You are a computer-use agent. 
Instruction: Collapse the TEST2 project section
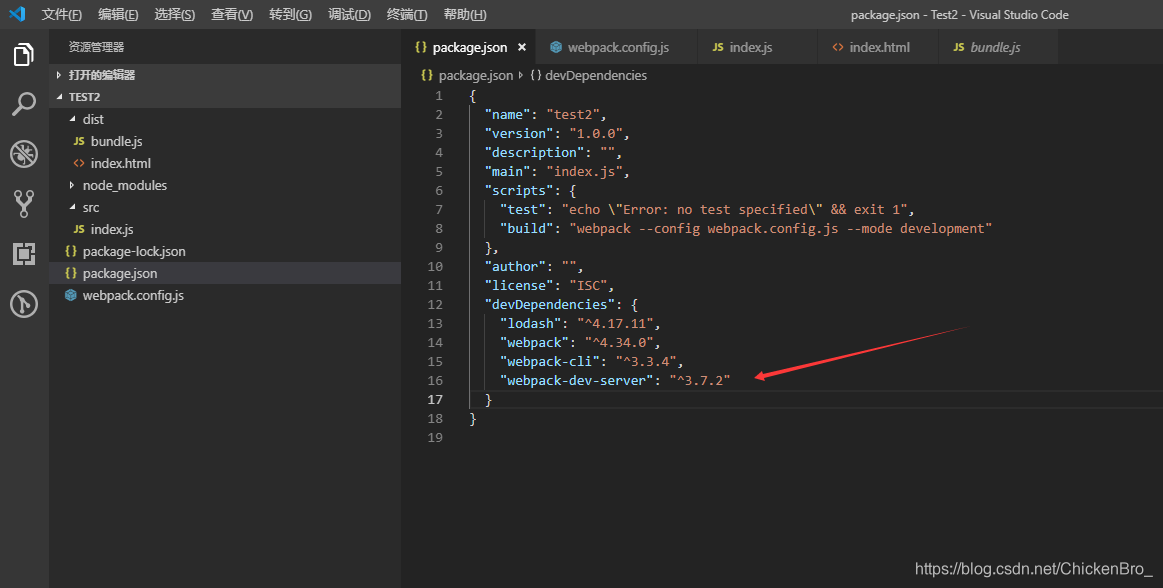[x=225, y=97]
